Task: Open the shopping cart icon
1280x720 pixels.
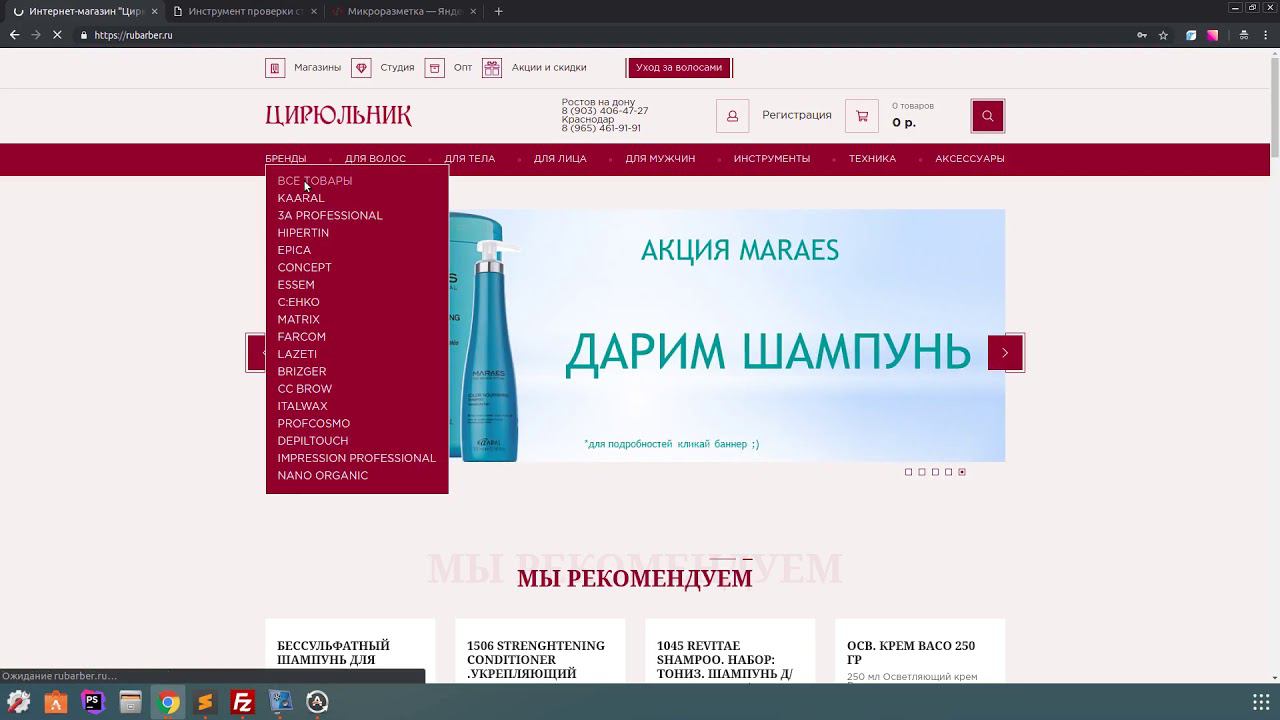Action: point(862,116)
